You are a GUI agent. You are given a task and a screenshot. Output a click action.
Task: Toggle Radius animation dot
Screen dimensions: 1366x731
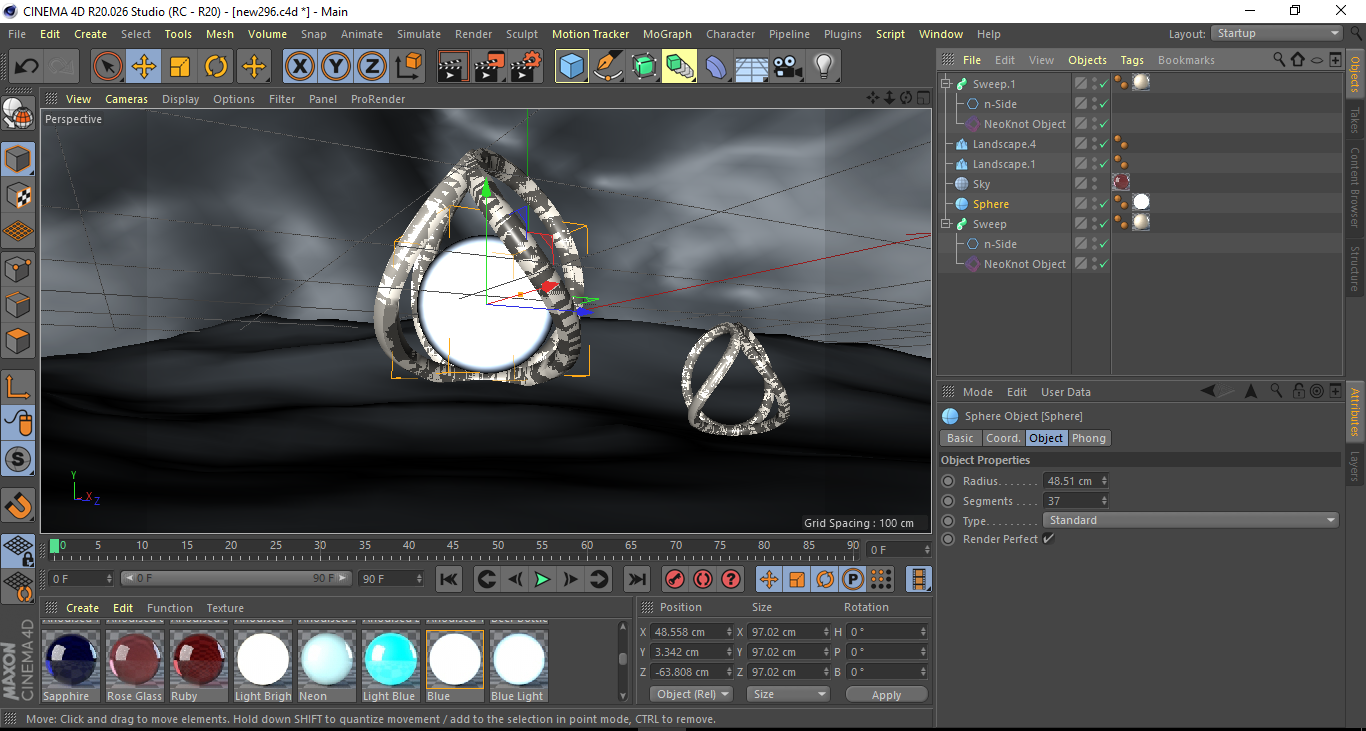click(x=948, y=481)
